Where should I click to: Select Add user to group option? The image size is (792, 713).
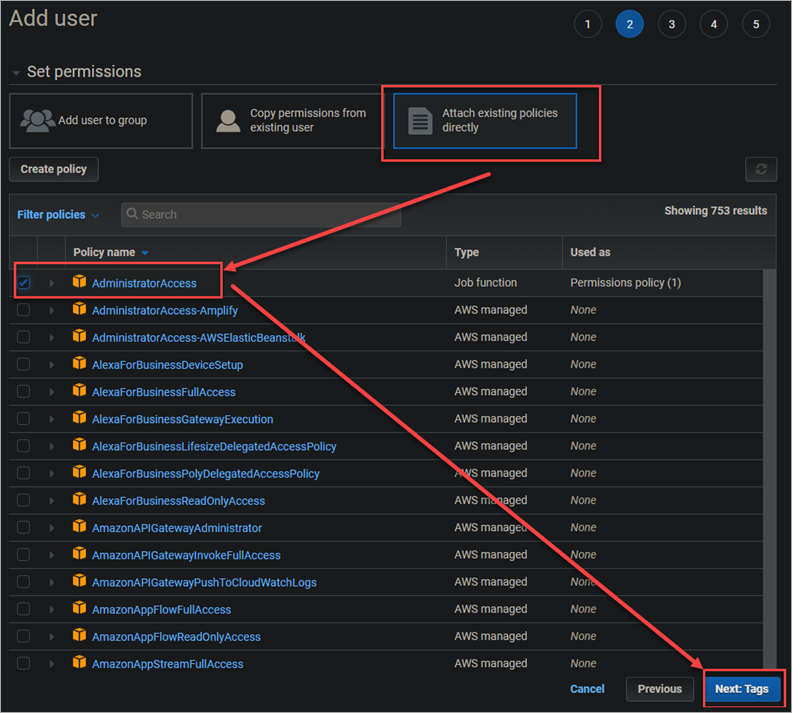[101, 121]
